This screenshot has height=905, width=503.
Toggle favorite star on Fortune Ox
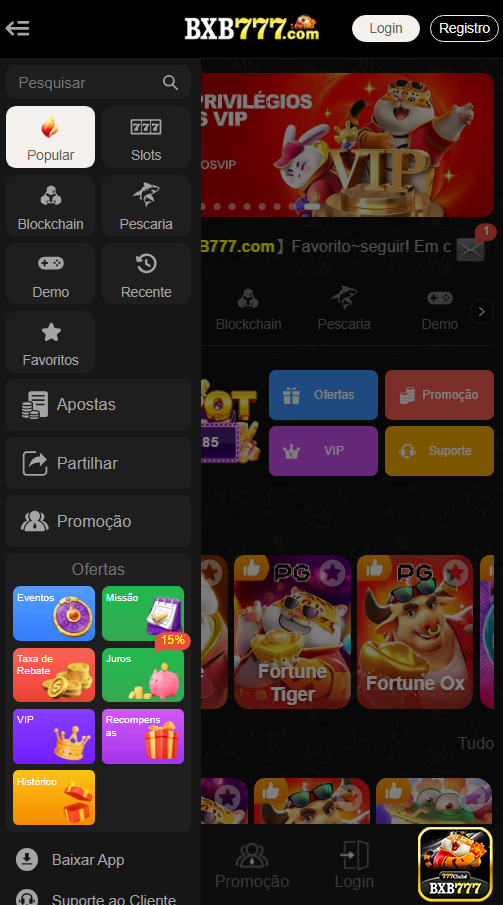click(x=456, y=573)
